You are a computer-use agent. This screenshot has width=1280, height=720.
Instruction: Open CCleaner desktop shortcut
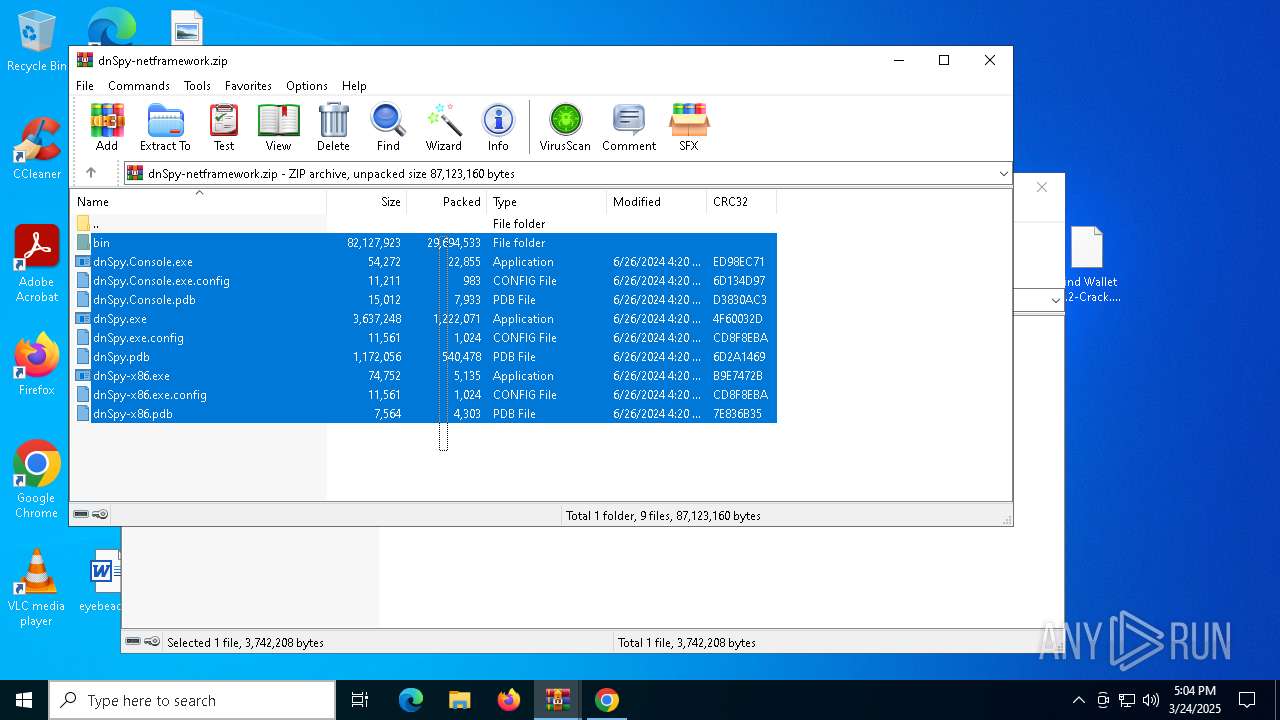coord(37,150)
